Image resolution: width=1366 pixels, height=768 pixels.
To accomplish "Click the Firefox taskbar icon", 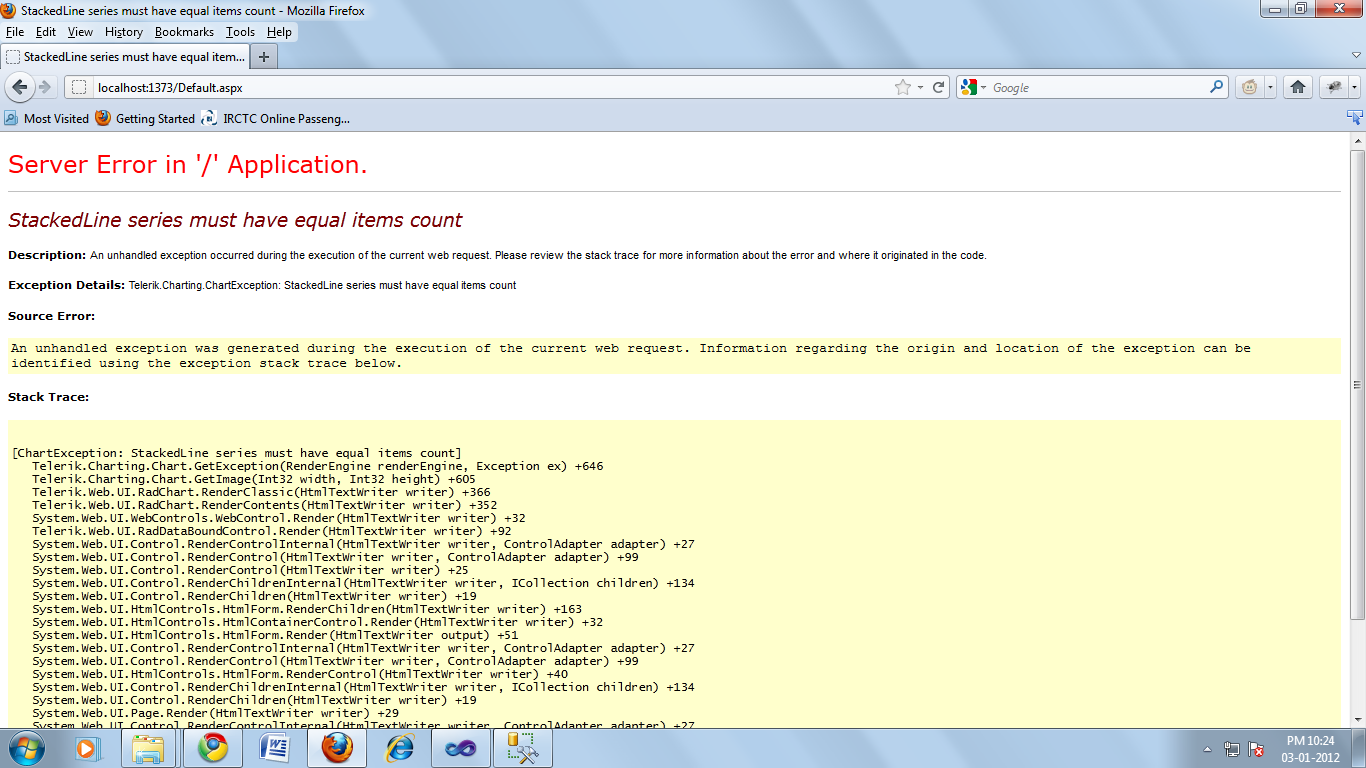I will [x=336, y=748].
